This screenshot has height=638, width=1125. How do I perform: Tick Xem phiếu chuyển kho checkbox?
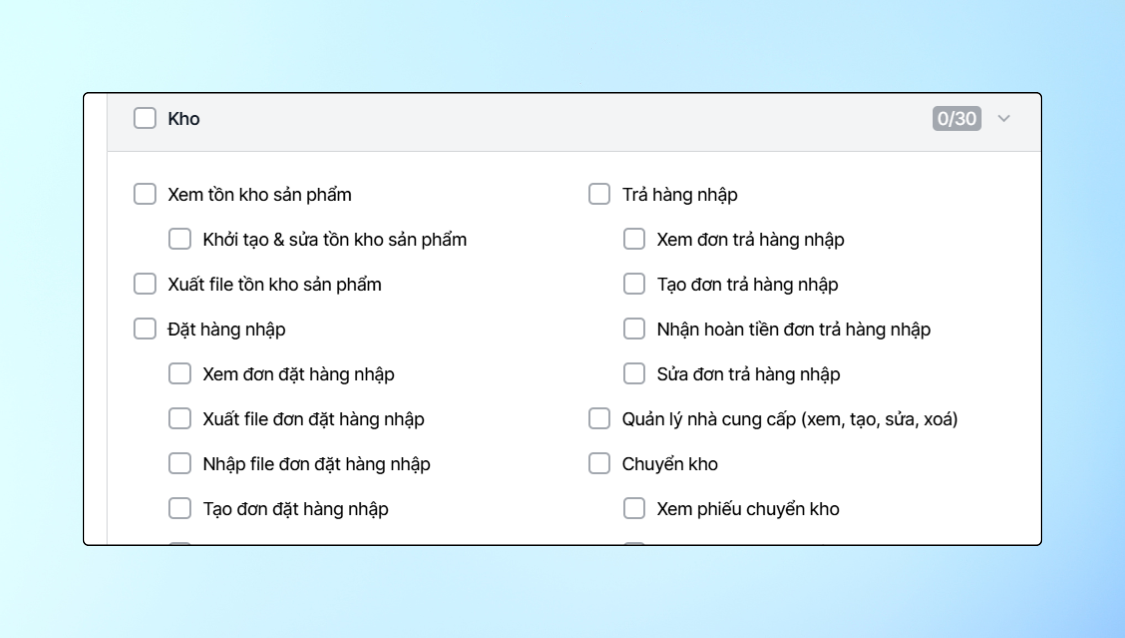coord(634,509)
